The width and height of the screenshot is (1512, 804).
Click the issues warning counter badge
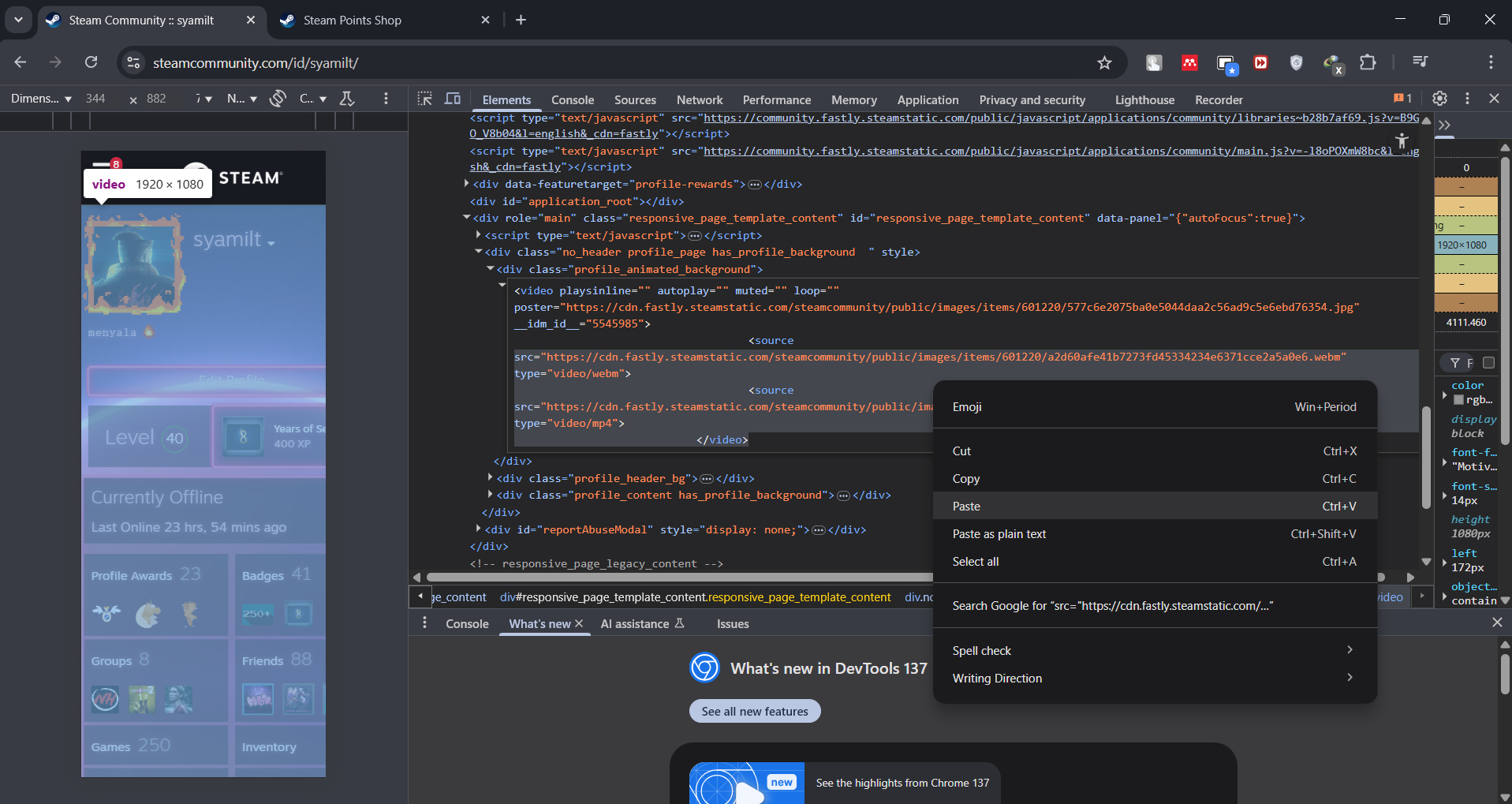pyautogui.click(x=1402, y=99)
